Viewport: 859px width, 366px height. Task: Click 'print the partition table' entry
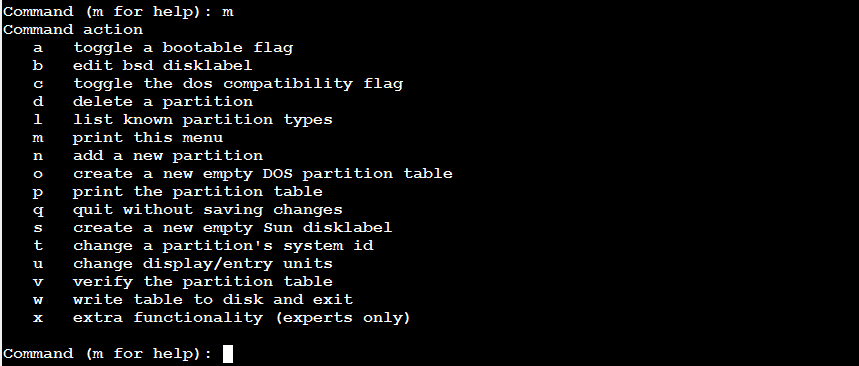(198, 192)
